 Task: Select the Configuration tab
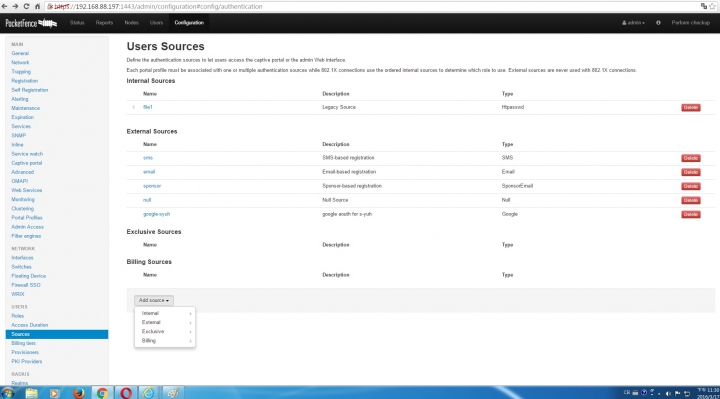pyautogui.click(x=189, y=22)
